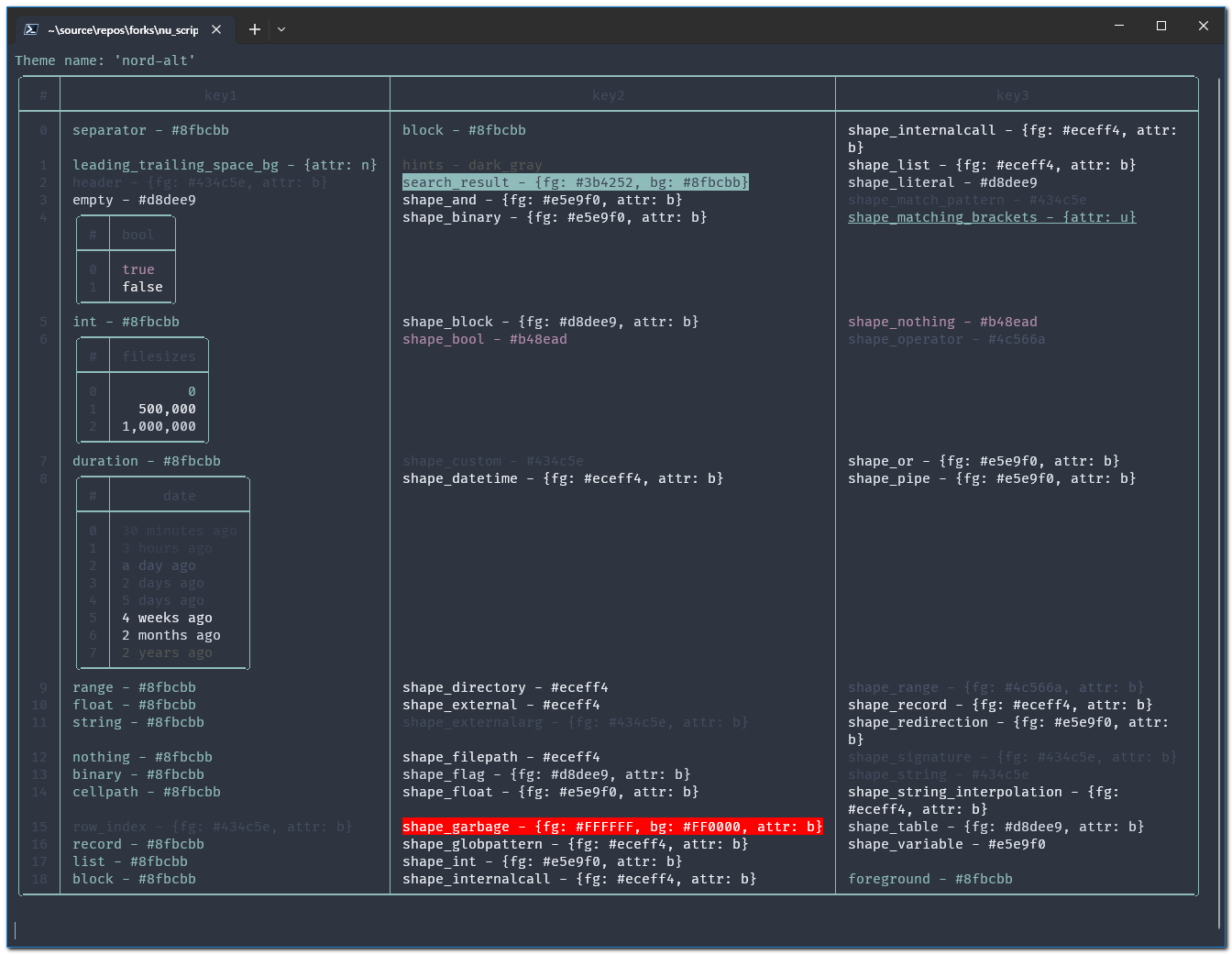Click the 'a day ago' date row
Screen dimensions: 1232x954
point(159,565)
